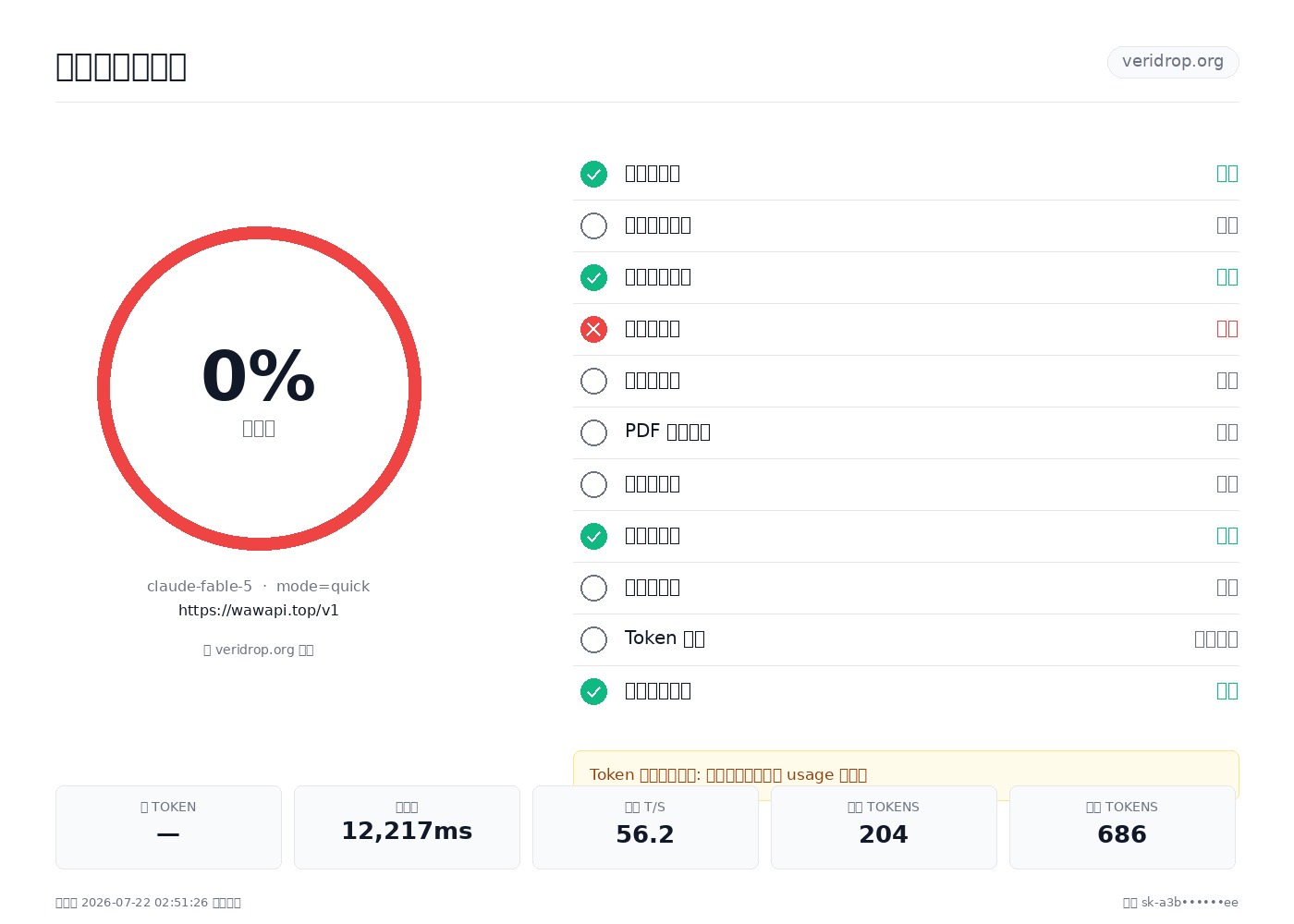Select the Token checklist row label
The image size is (1294, 924).
(x=665, y=638)
